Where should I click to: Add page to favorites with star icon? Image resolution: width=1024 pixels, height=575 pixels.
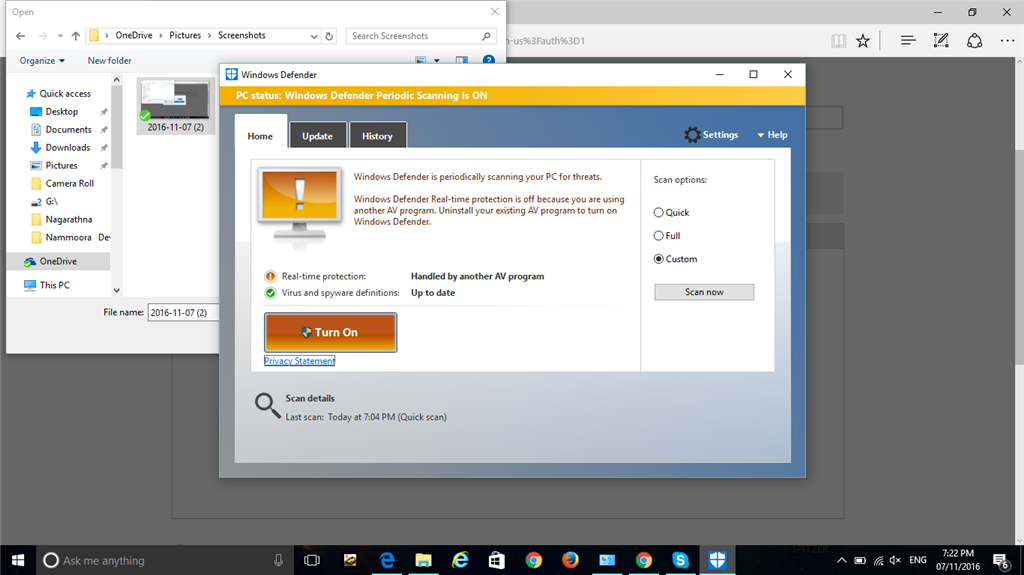[x=863, y=41]
